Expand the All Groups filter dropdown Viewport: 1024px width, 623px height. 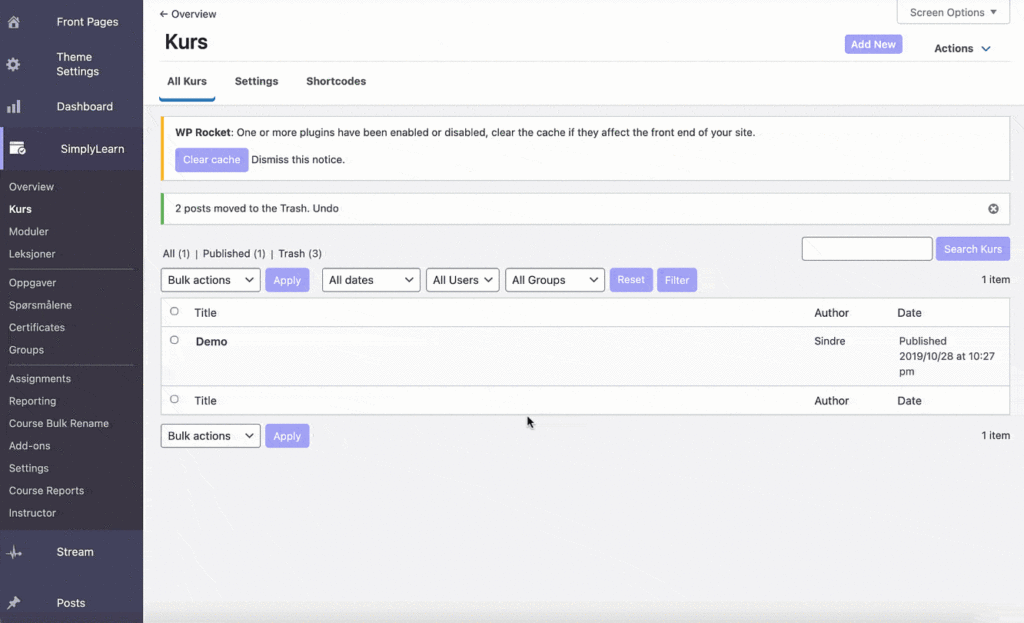[x=555, y=280]
